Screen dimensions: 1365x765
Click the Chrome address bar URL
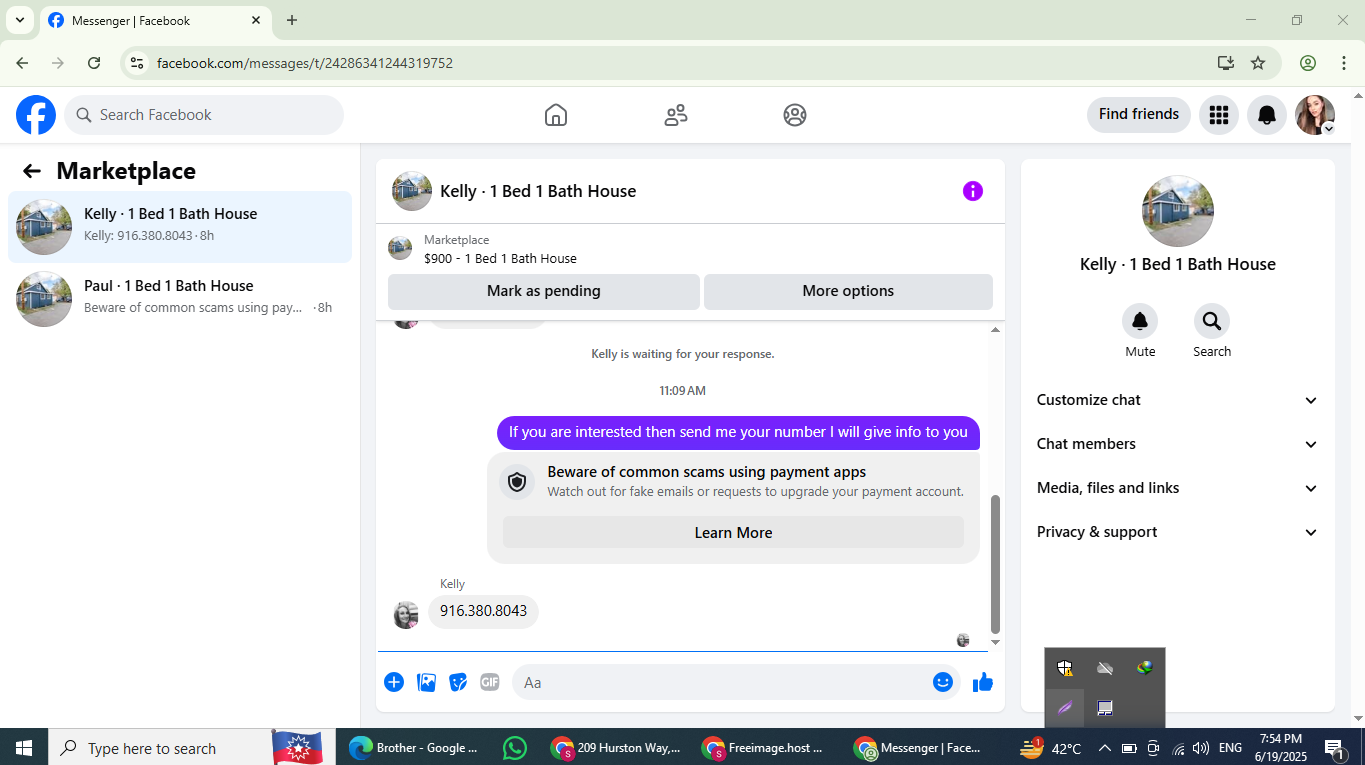[305, 63]
